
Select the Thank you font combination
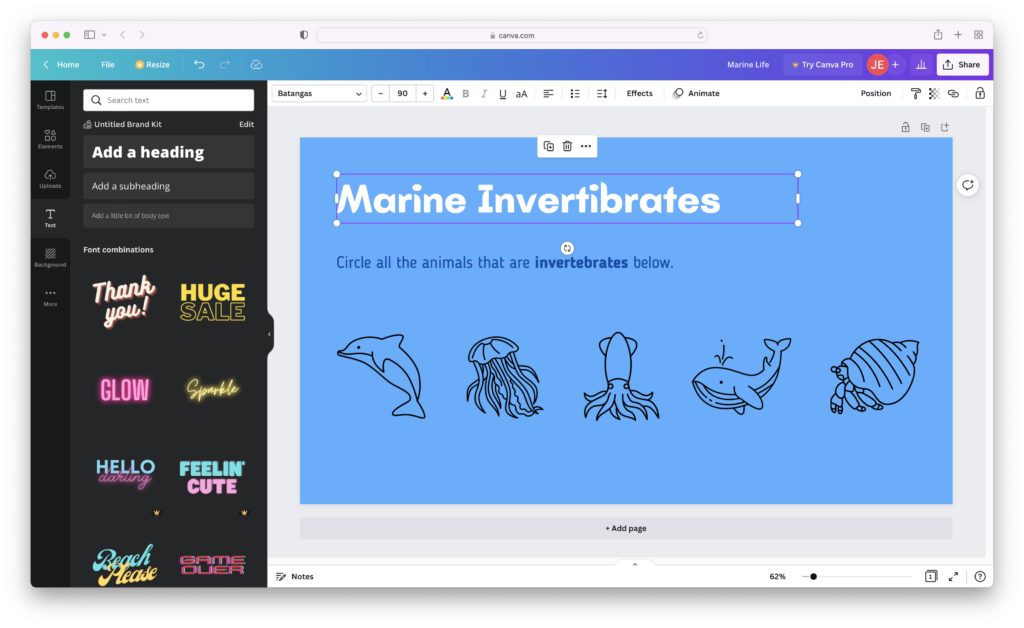(x=124, y=301)
